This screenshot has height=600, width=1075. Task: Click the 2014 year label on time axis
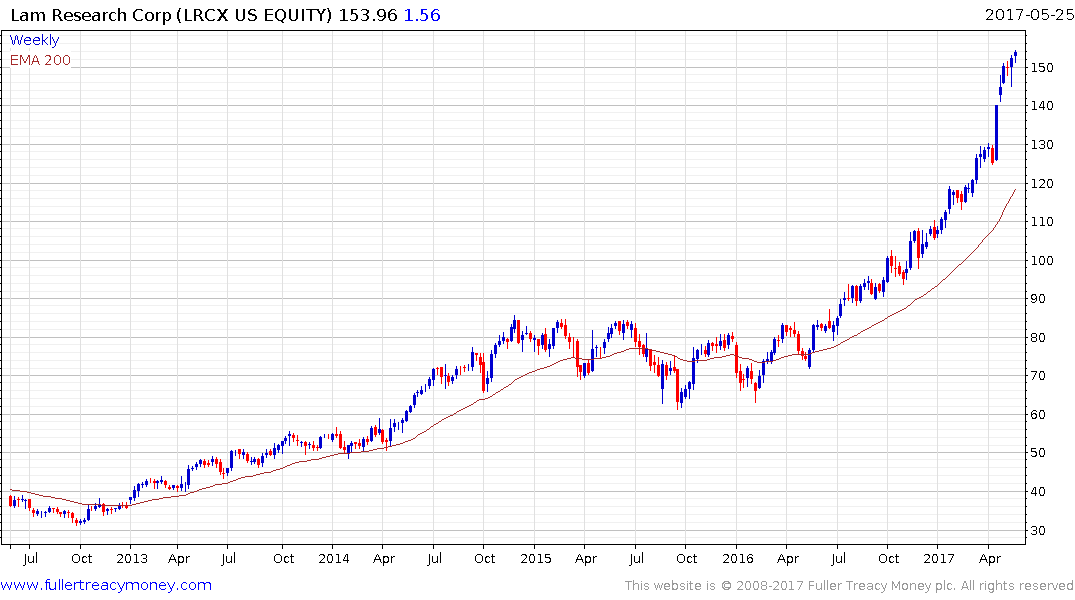tap(334, 558)
